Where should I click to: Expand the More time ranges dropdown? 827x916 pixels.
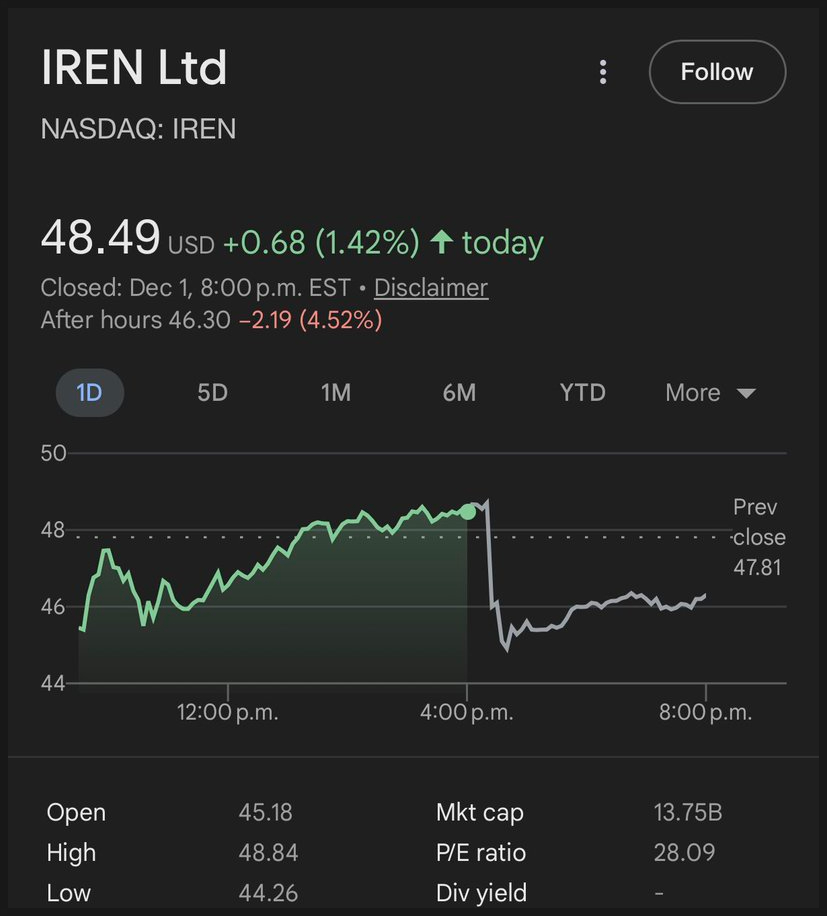point(693,393)
